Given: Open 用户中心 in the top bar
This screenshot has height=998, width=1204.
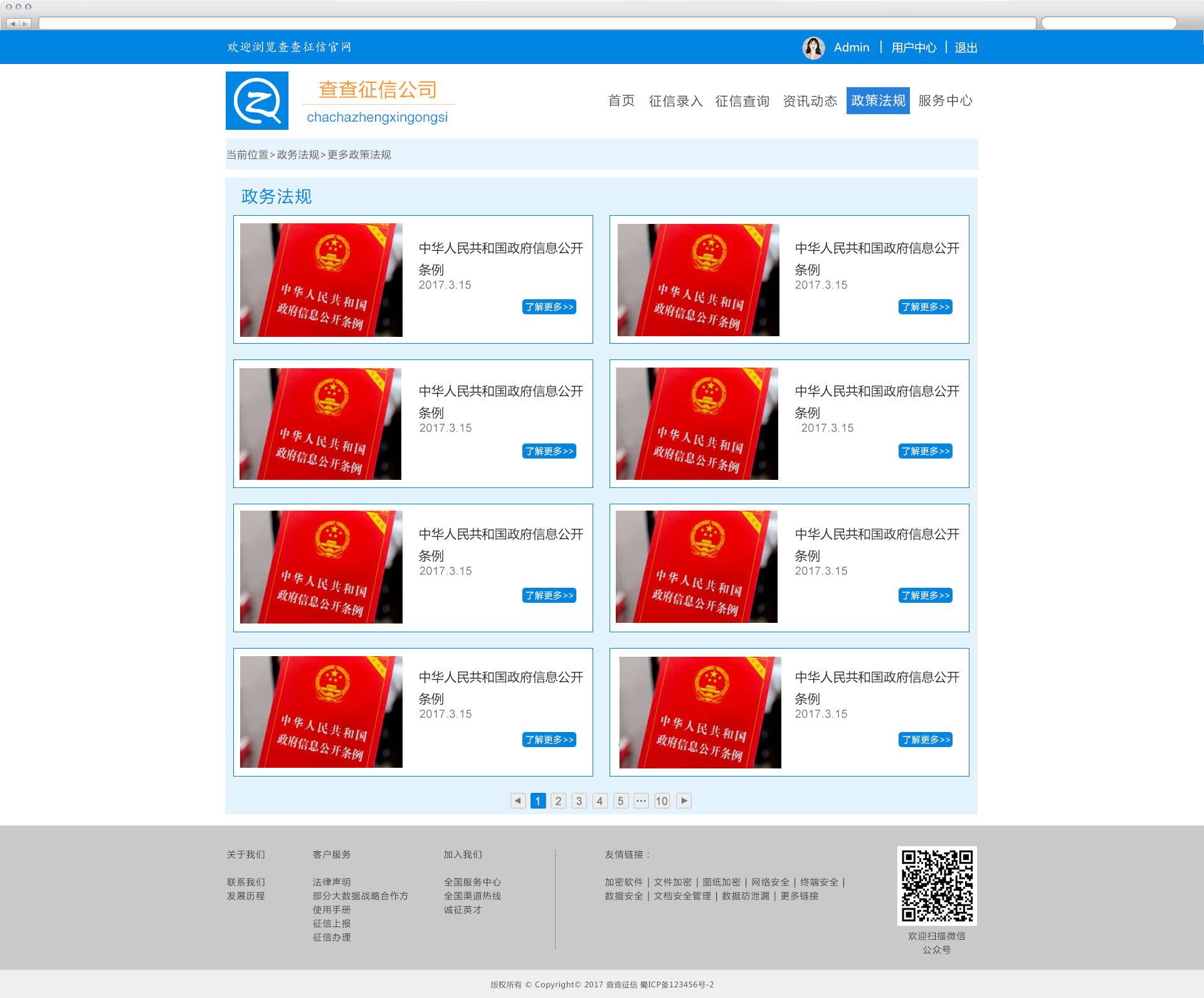Looking at the screenshot, I should tap(914, 48).
